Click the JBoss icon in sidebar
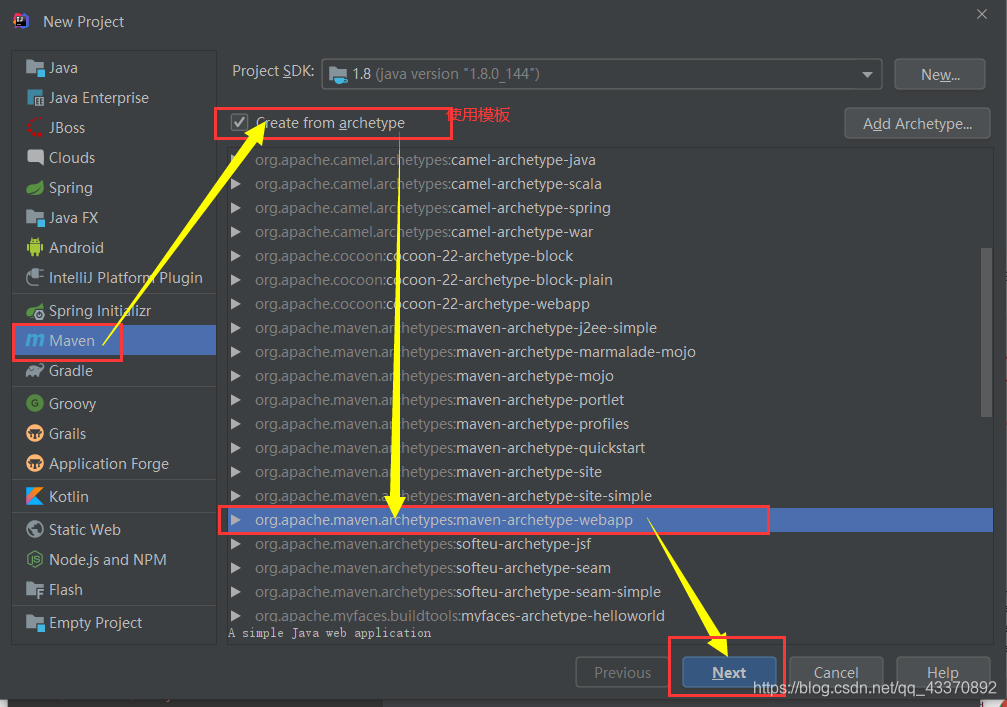 tap(35, 128)
